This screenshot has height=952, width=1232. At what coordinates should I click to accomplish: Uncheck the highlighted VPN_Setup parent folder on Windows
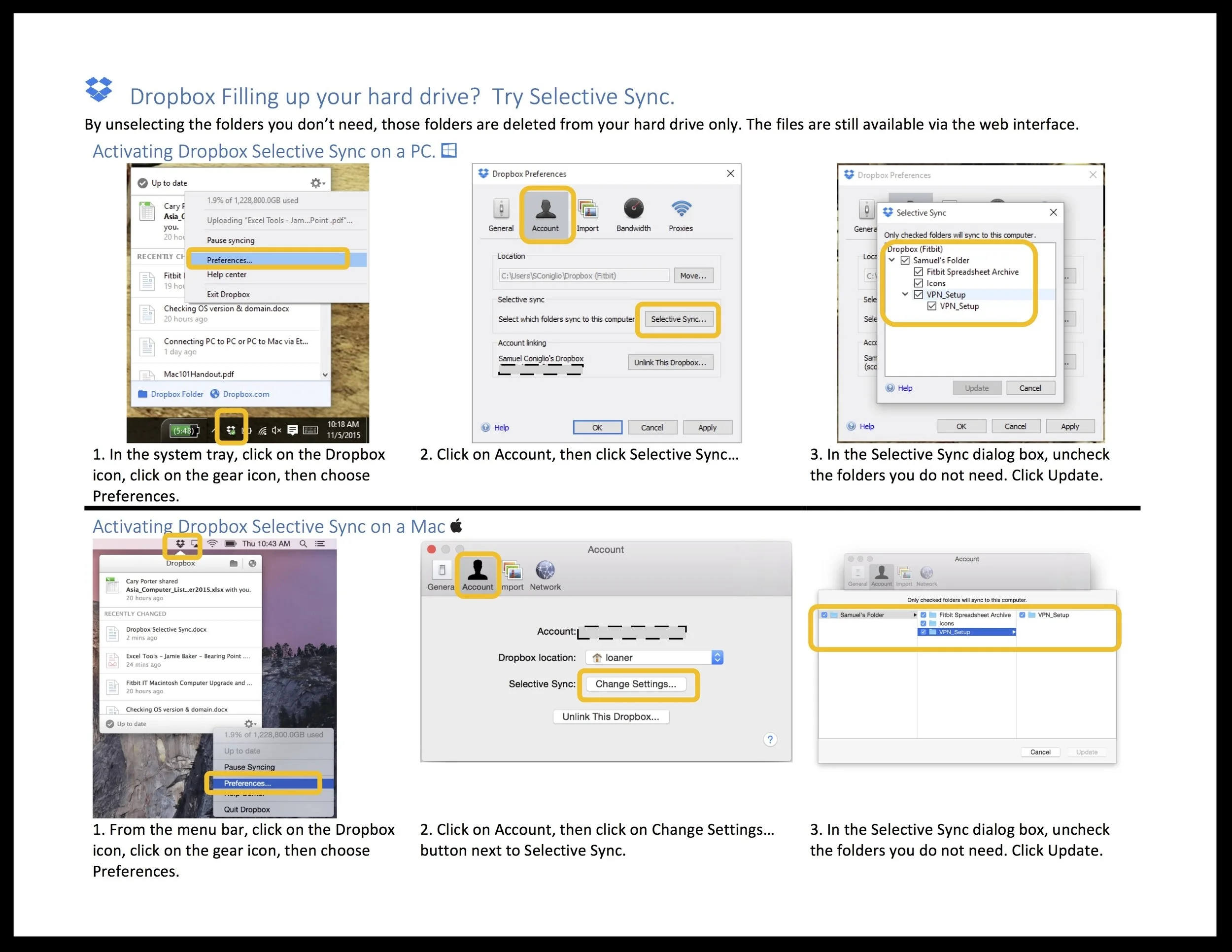[919, 294]
